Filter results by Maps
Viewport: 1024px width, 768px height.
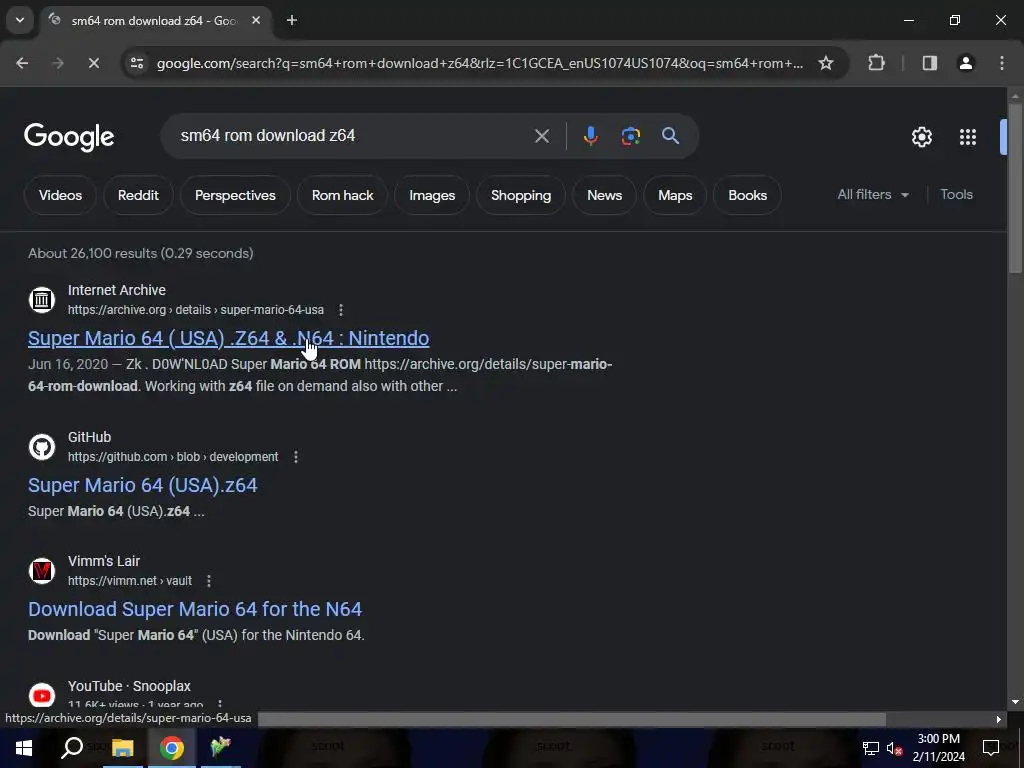click(675, 195)
